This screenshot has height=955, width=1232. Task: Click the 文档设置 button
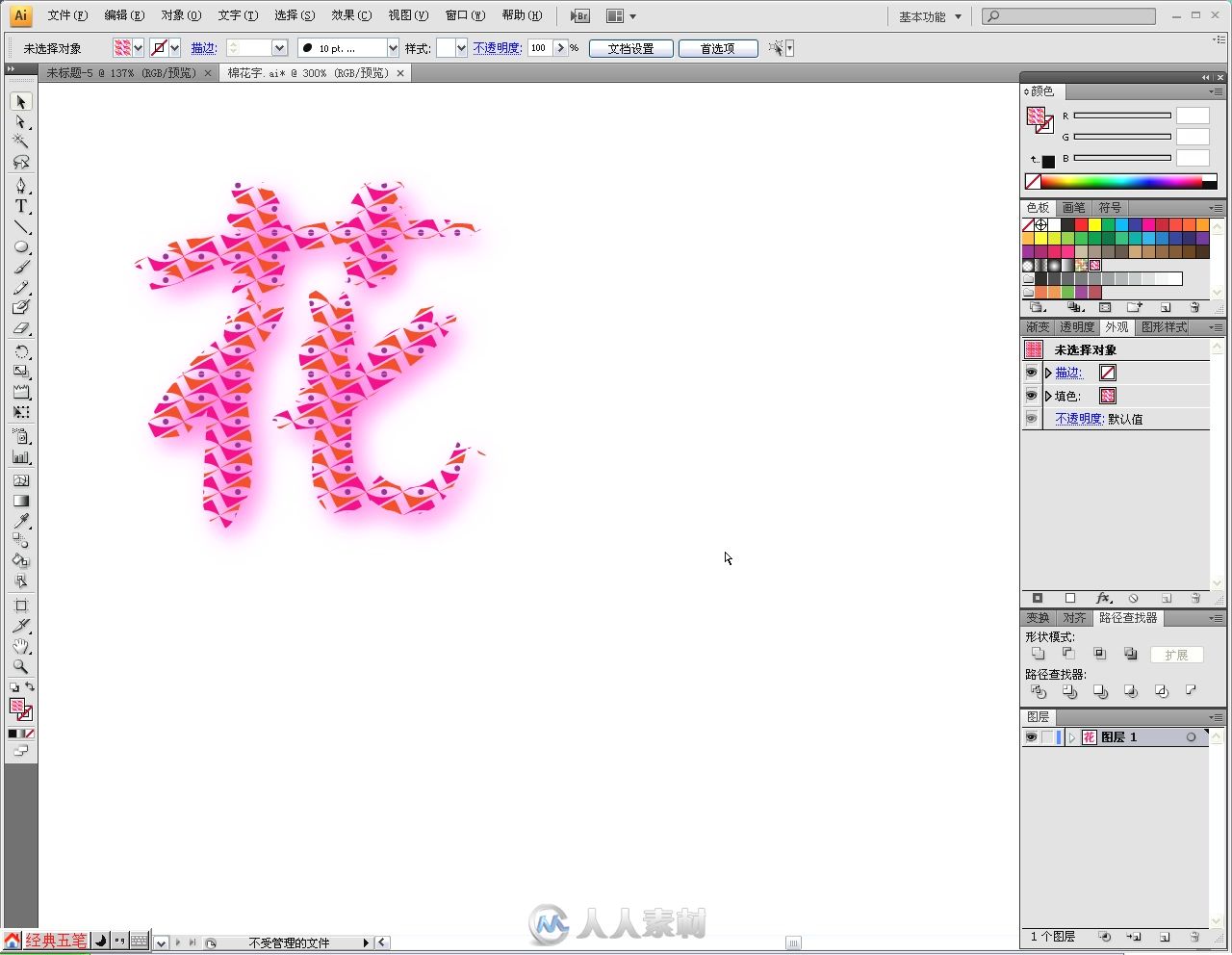630,48
